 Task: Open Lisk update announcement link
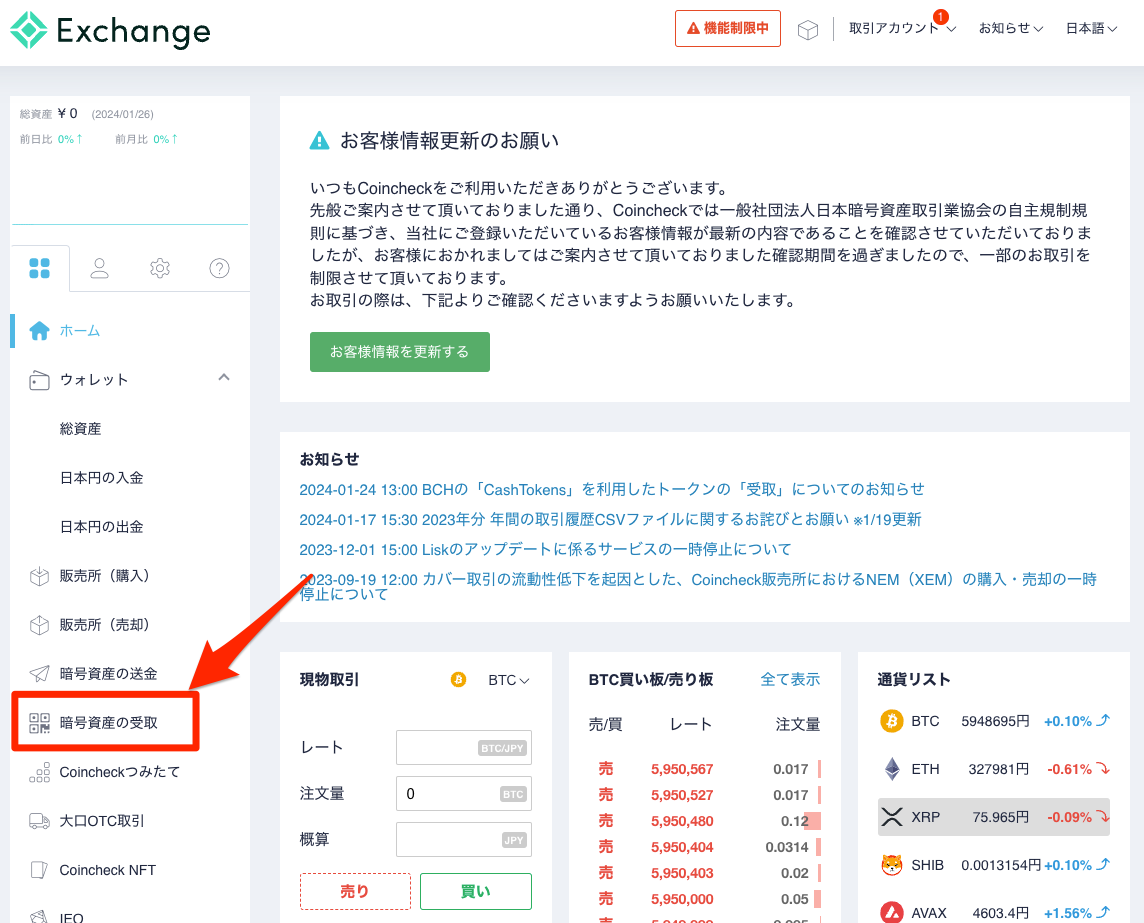click(545, 549)
